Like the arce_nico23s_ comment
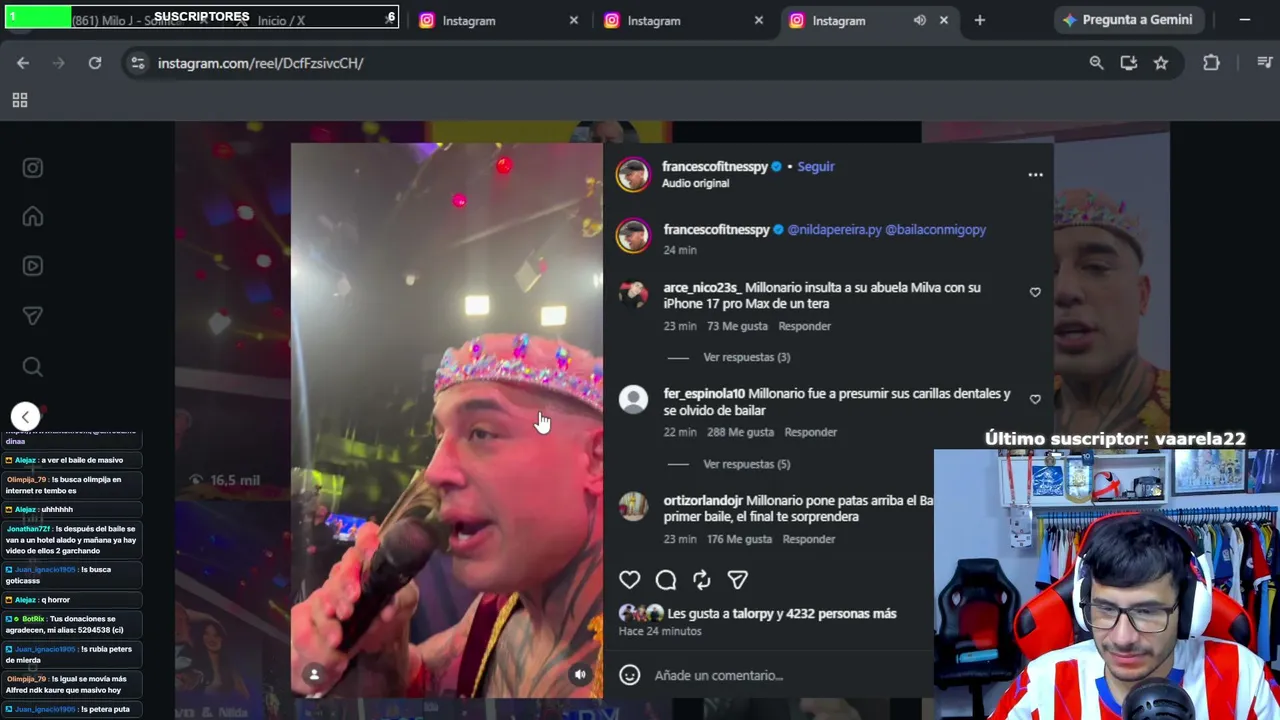Viewport: 1280px width, 720px height. pyautogui.click(x=1035, y=292)
